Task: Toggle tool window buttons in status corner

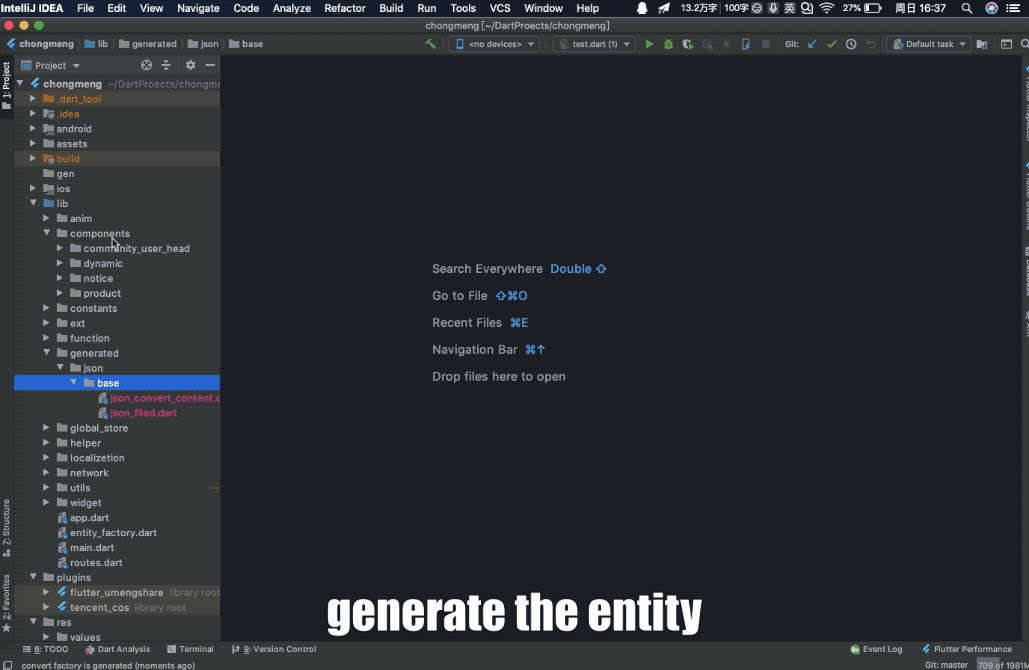Action: pyautogui.click(x=8, y=665)
